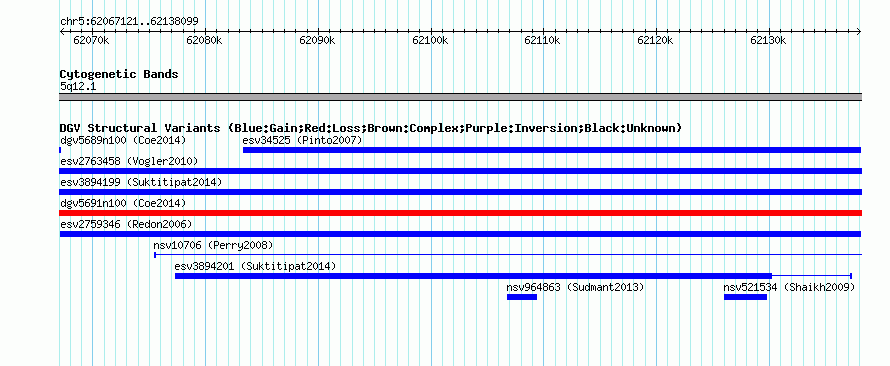Screen dimensions: 890x366
Task: Click the left arrowhead of the ruler
Action: tap(62, 31)
